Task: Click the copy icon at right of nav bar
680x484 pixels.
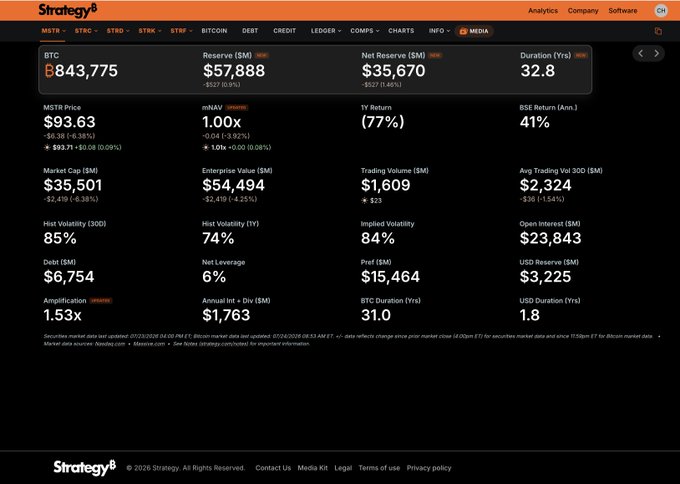Action: click(658, 31)
